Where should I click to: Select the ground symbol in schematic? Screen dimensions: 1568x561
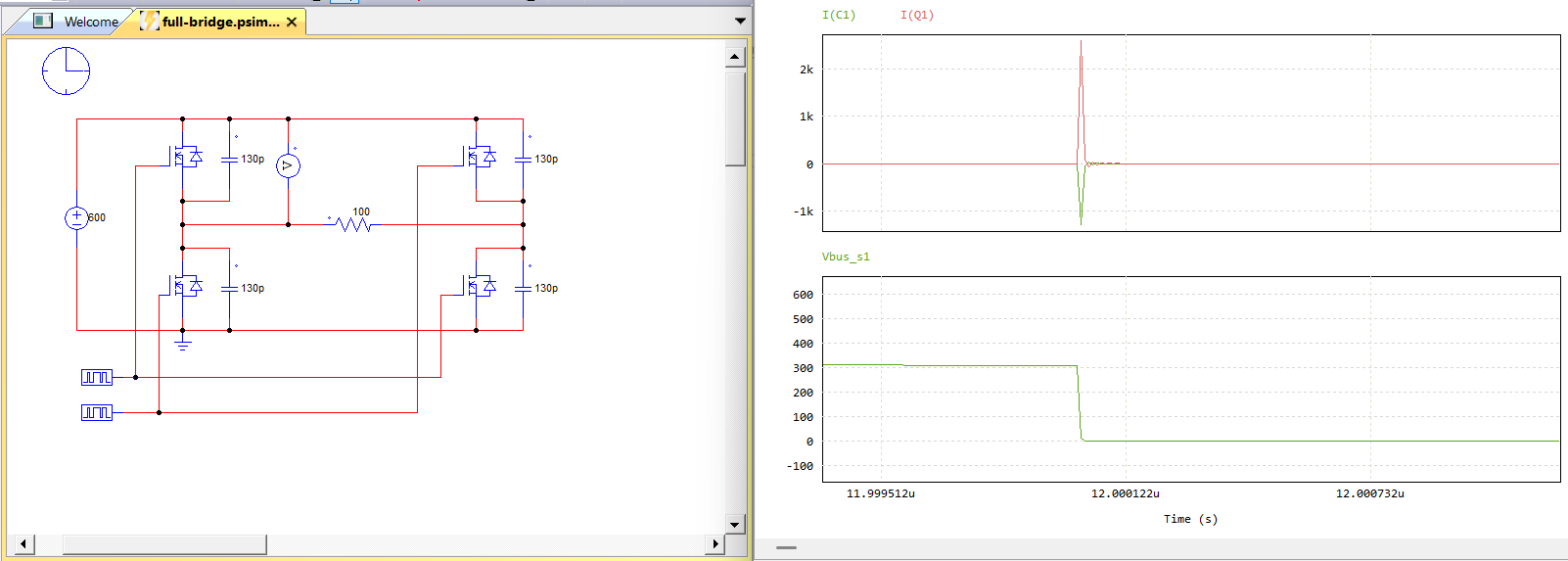[182, 343]
